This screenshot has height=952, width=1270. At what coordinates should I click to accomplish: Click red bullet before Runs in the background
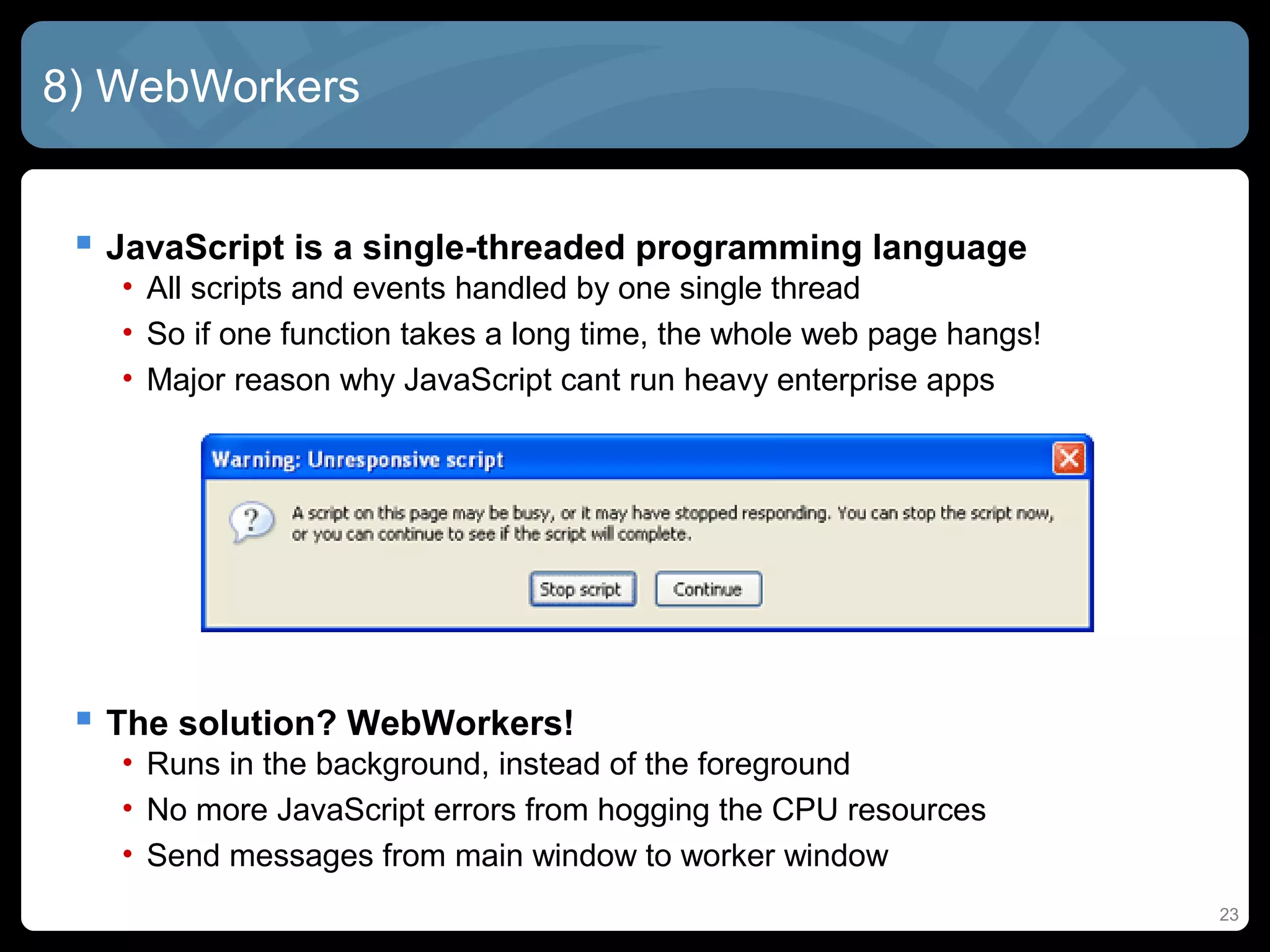pyautogui.click(x=128, y=762)
